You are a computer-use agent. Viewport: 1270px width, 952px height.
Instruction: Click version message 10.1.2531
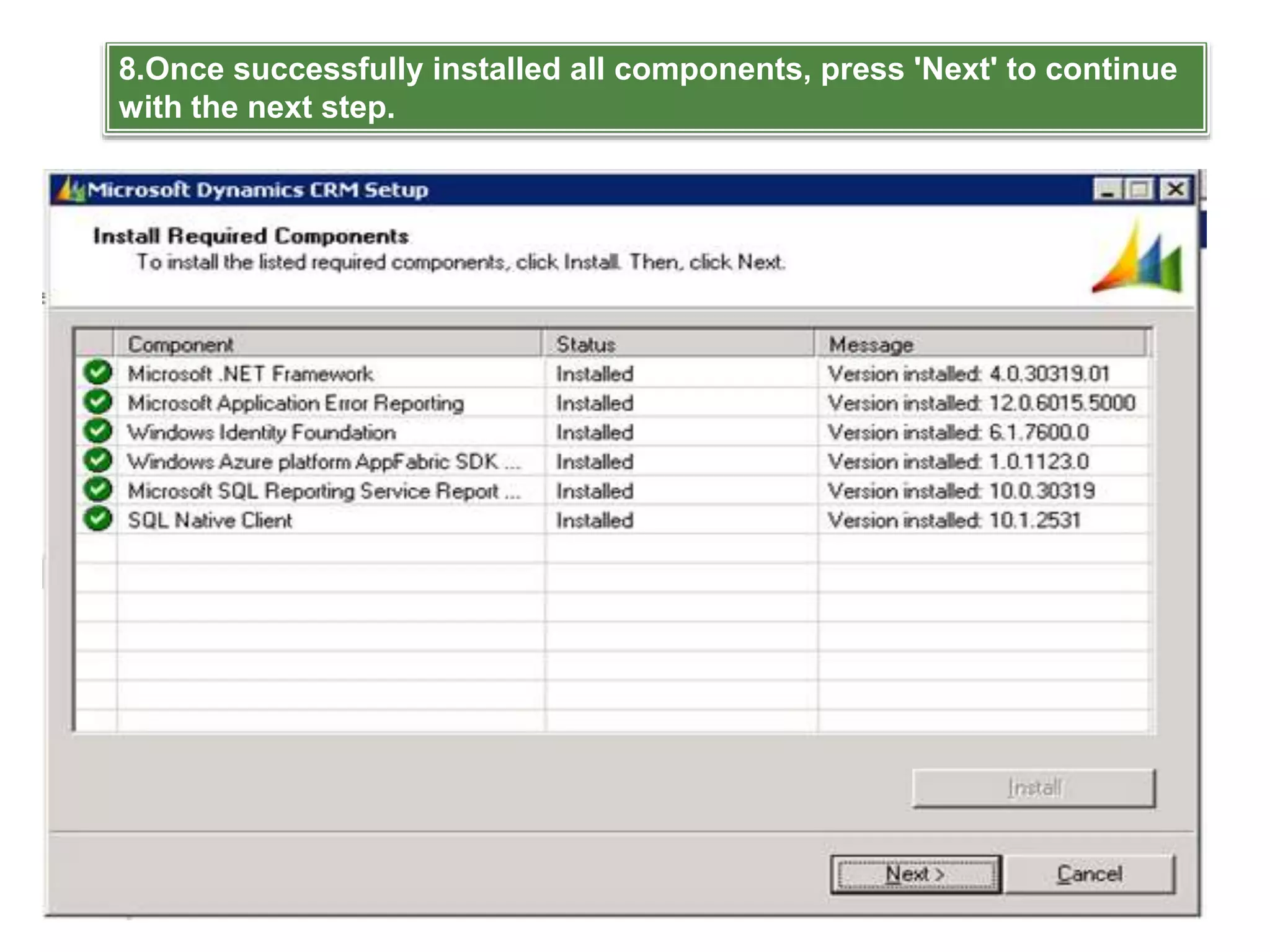pos(954,520)
